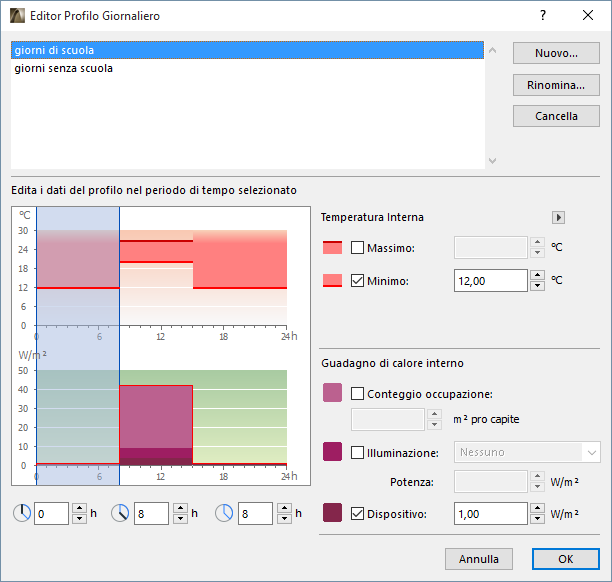
Task: Open the Illuminazione Nessuno dropdown
Action: [x=527, y=452]
